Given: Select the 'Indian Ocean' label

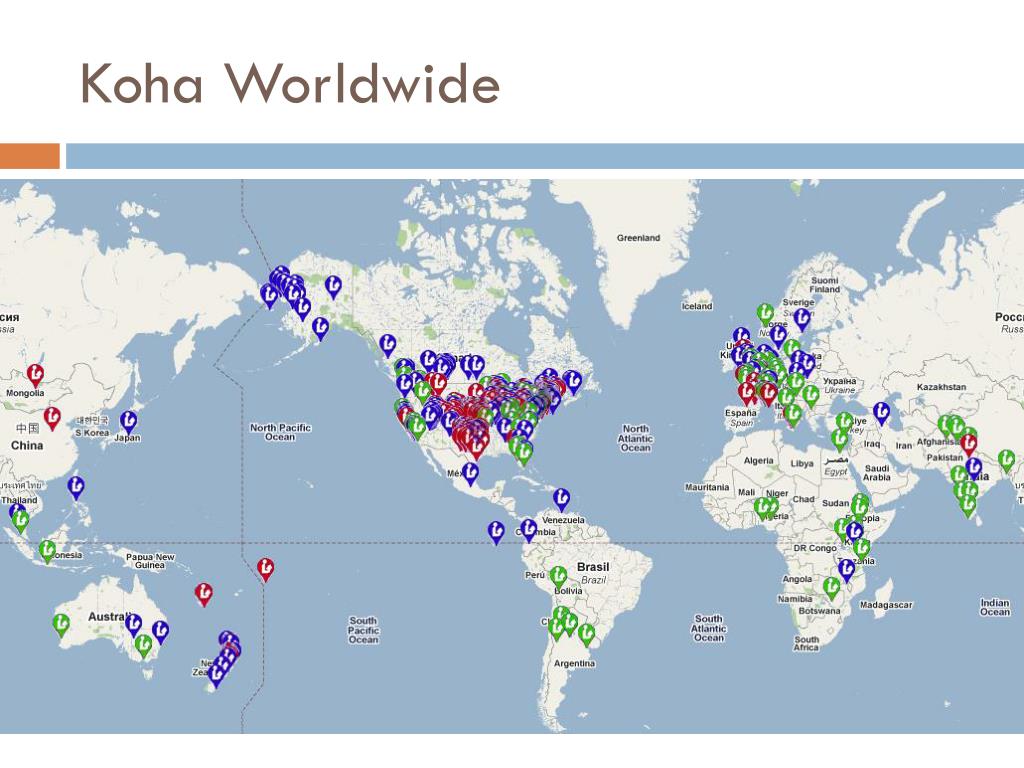Looking at the screenshot, I should pos(995,607).
